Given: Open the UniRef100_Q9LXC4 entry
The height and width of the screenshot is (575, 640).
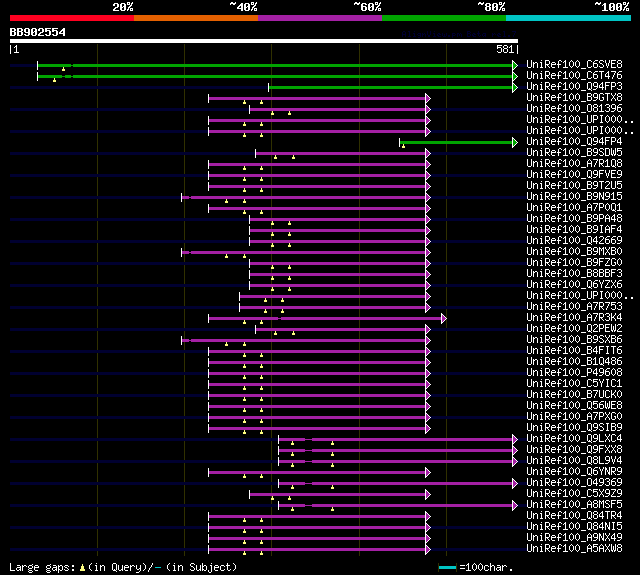Looking at the screenshot, I should [x=574, y=439].
